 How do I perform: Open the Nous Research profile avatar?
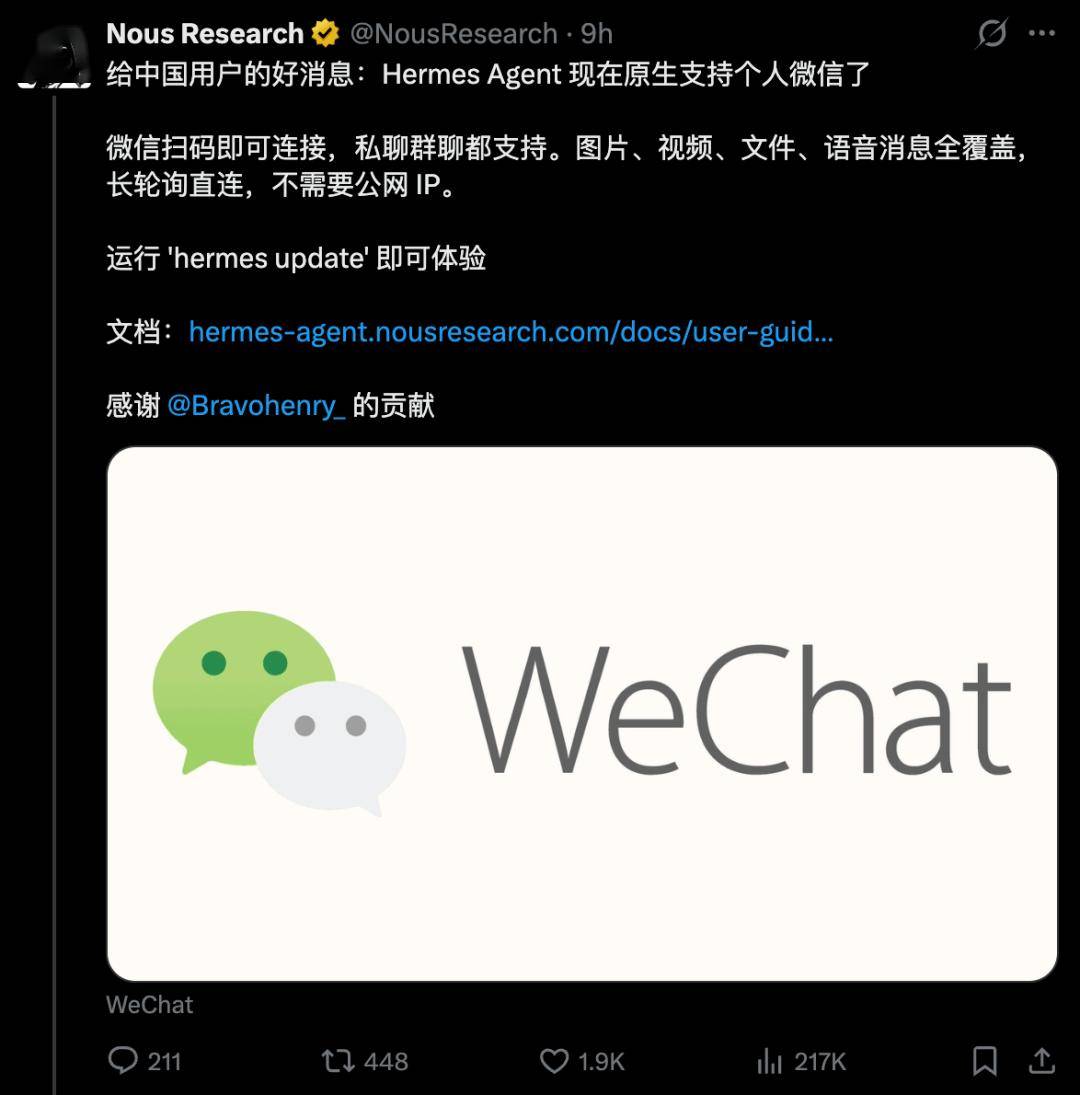(x=54, y=56)
